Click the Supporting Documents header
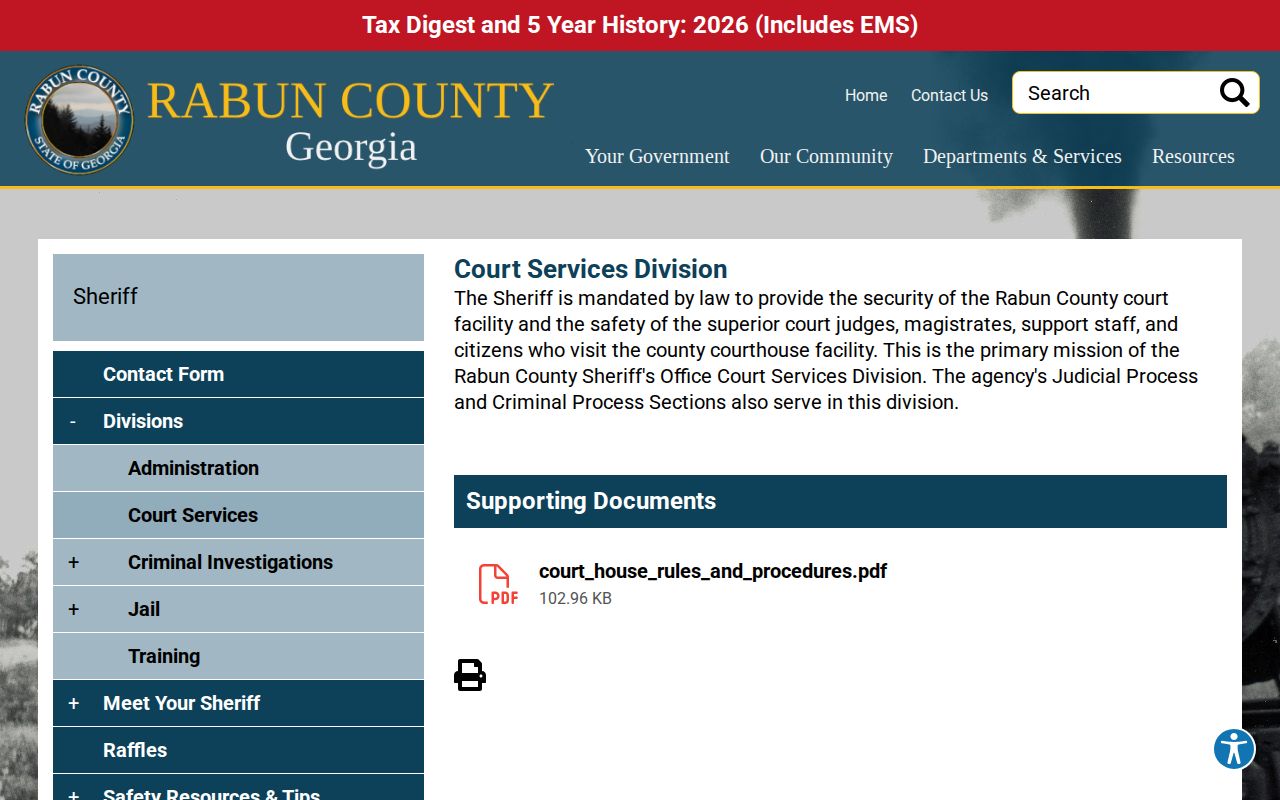 pos(840,501)
